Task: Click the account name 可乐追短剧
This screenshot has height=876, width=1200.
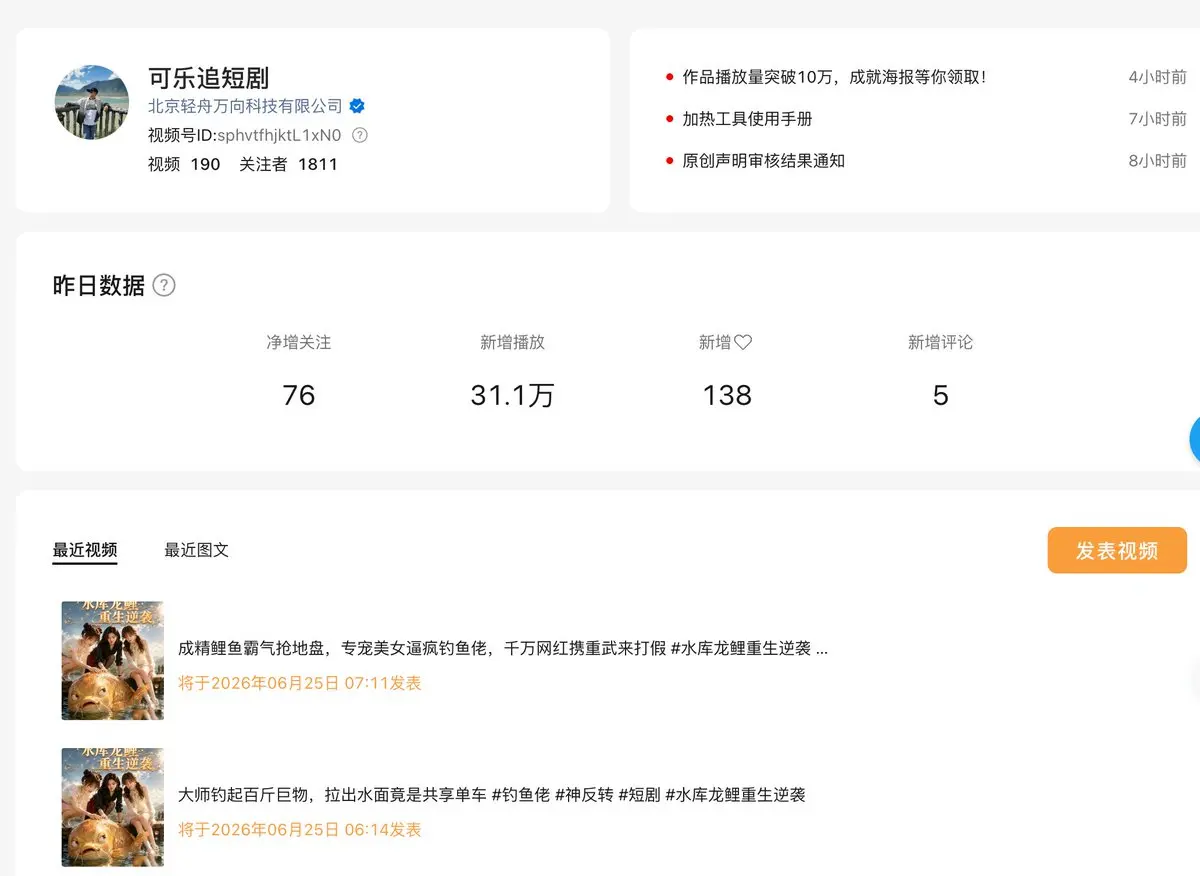Action: coord(208,78)
